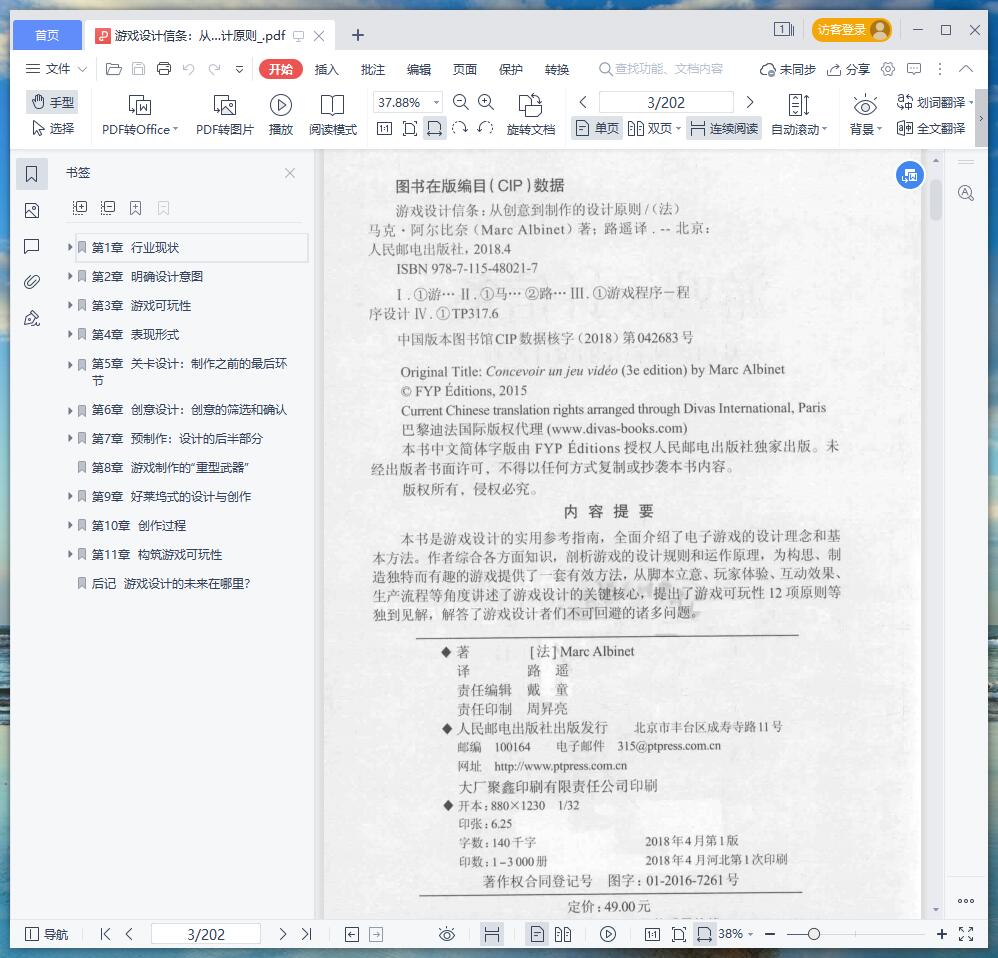Viewport: 998px width, 958px height.
Task: Open the Page tab
Action: point(465,69)
